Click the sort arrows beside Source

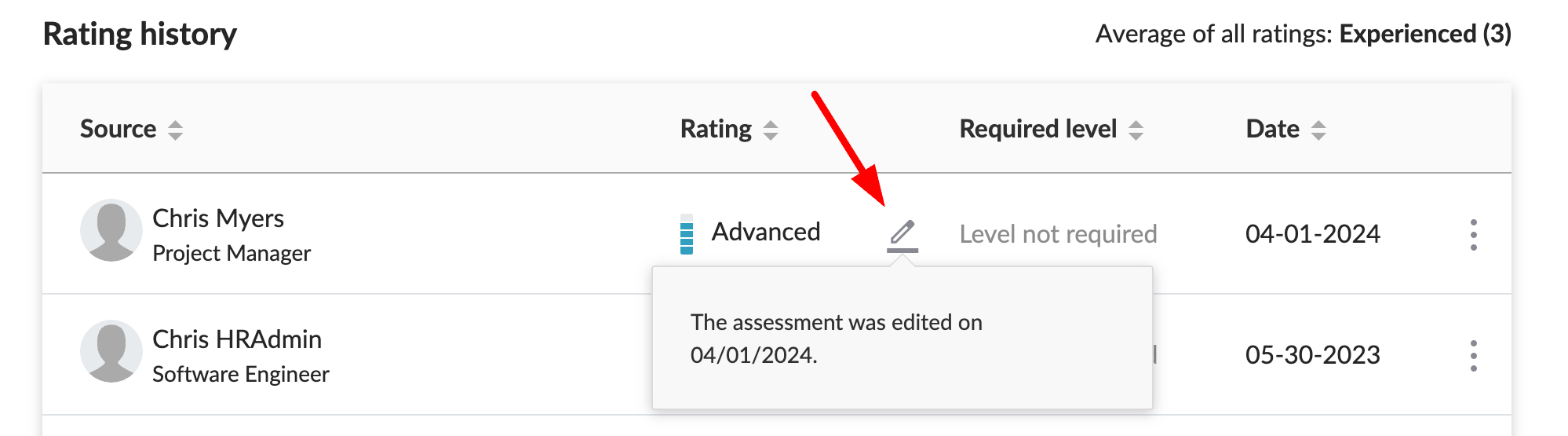175,130
